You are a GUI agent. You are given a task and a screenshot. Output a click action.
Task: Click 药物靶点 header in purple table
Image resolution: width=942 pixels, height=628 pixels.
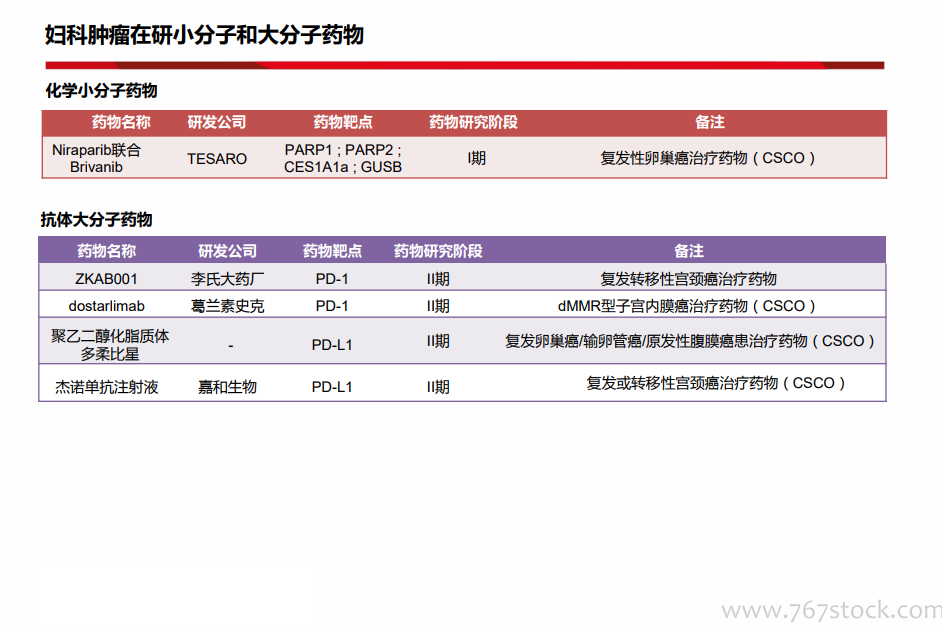[332, 251]
